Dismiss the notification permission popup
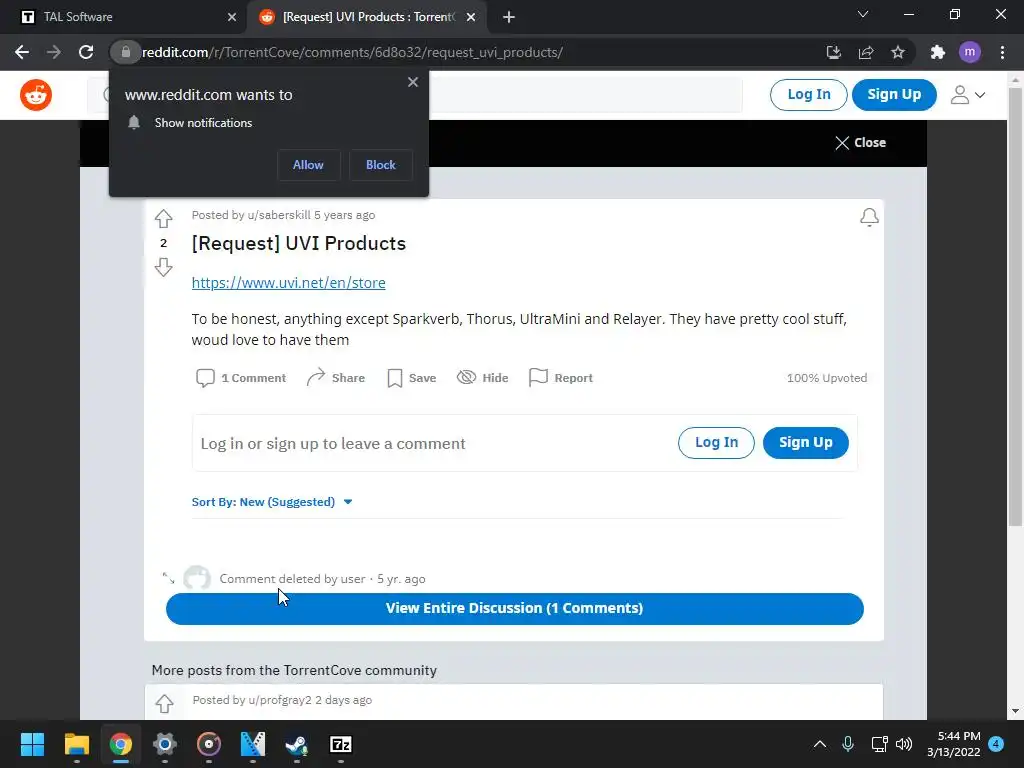The image size is (1024, 768). [x=413, y=82]
